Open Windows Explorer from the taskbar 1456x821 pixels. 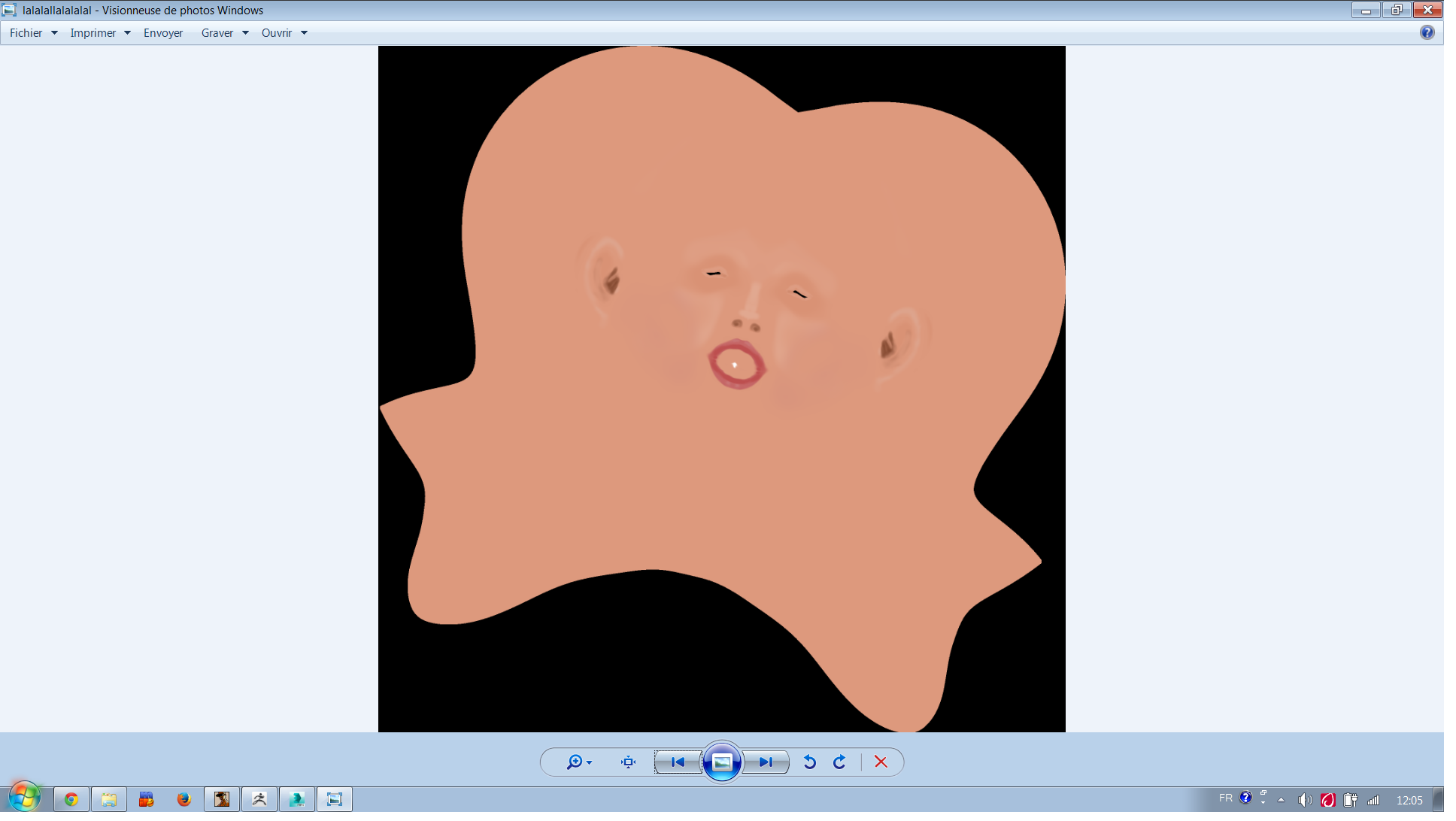pyautogui.click(x=109, y=799)
